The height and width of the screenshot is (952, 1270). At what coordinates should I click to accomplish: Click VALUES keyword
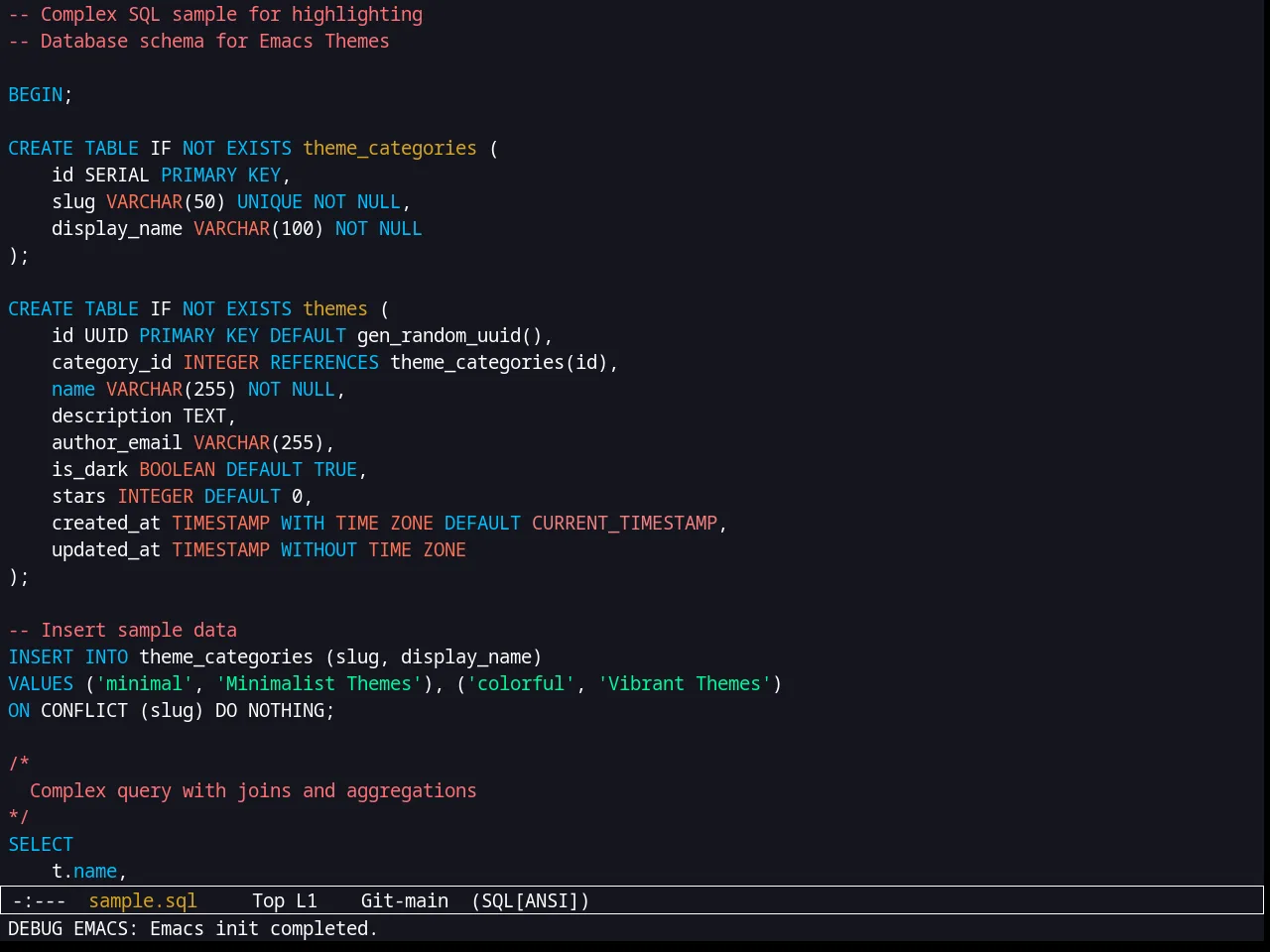(41, 683)
